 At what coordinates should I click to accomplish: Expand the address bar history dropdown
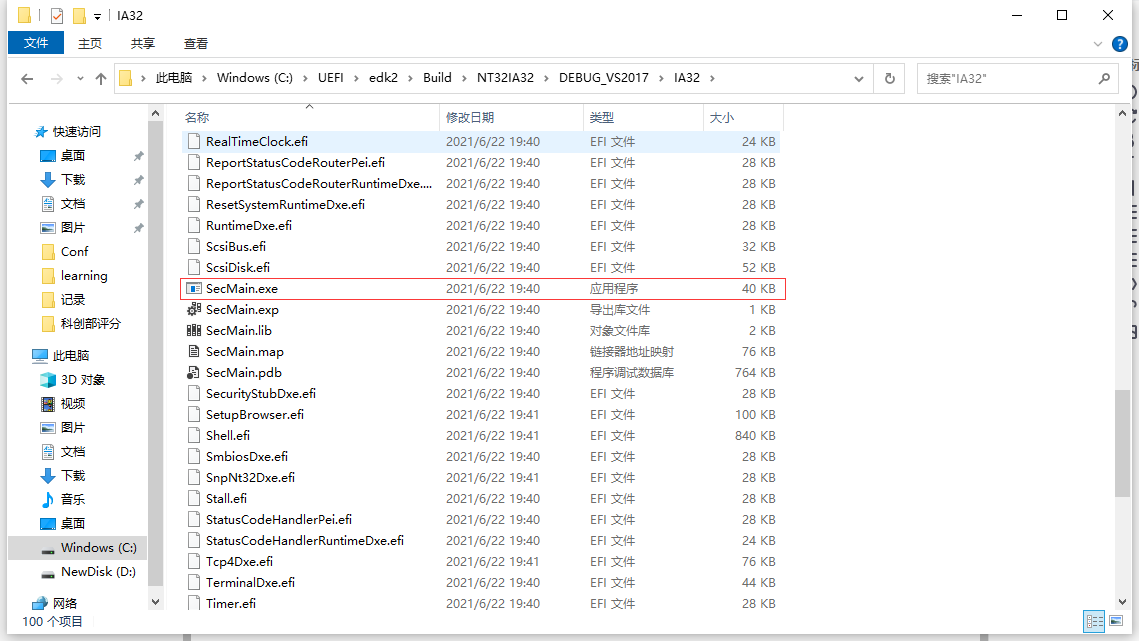point(858,78)
